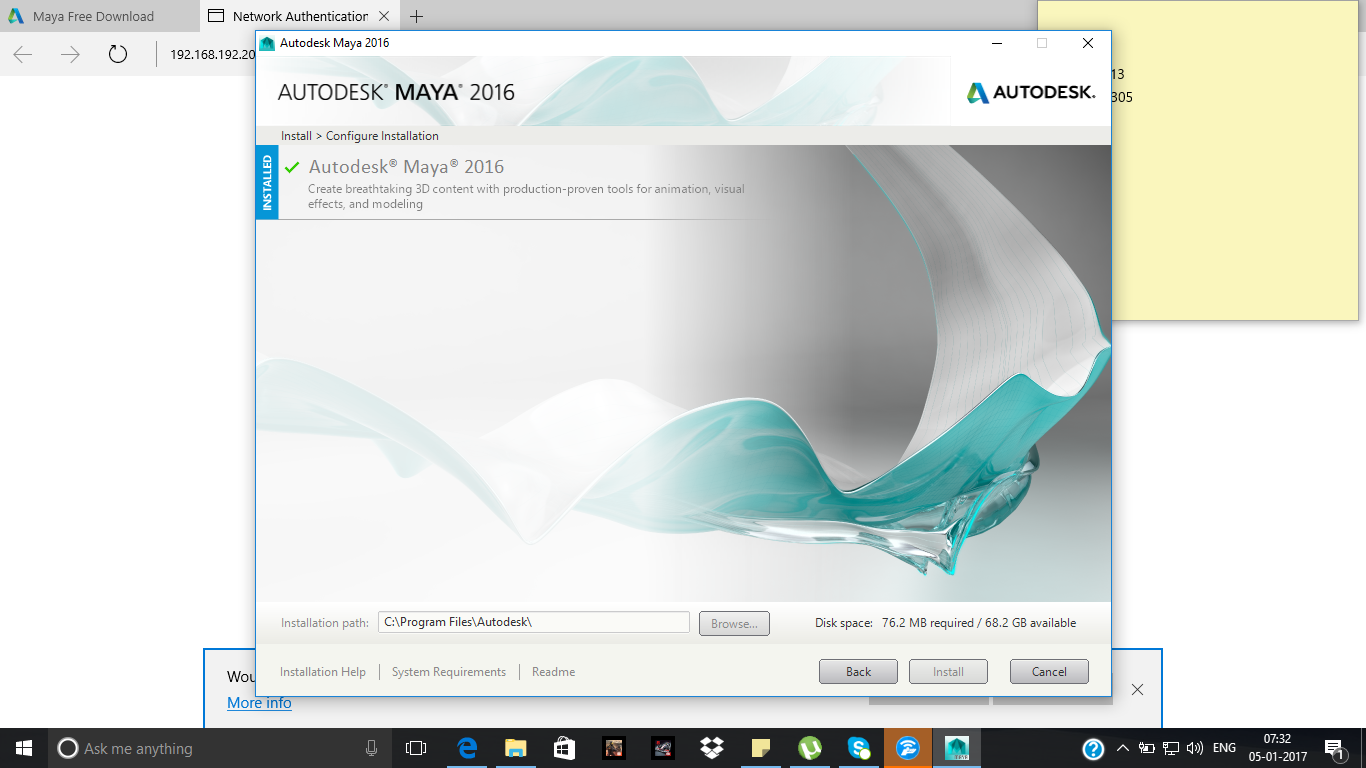Click the Back button in the installer
The height and width of the screenshot is (768, 1366).
pyautogui.click(x=858, y=671)
